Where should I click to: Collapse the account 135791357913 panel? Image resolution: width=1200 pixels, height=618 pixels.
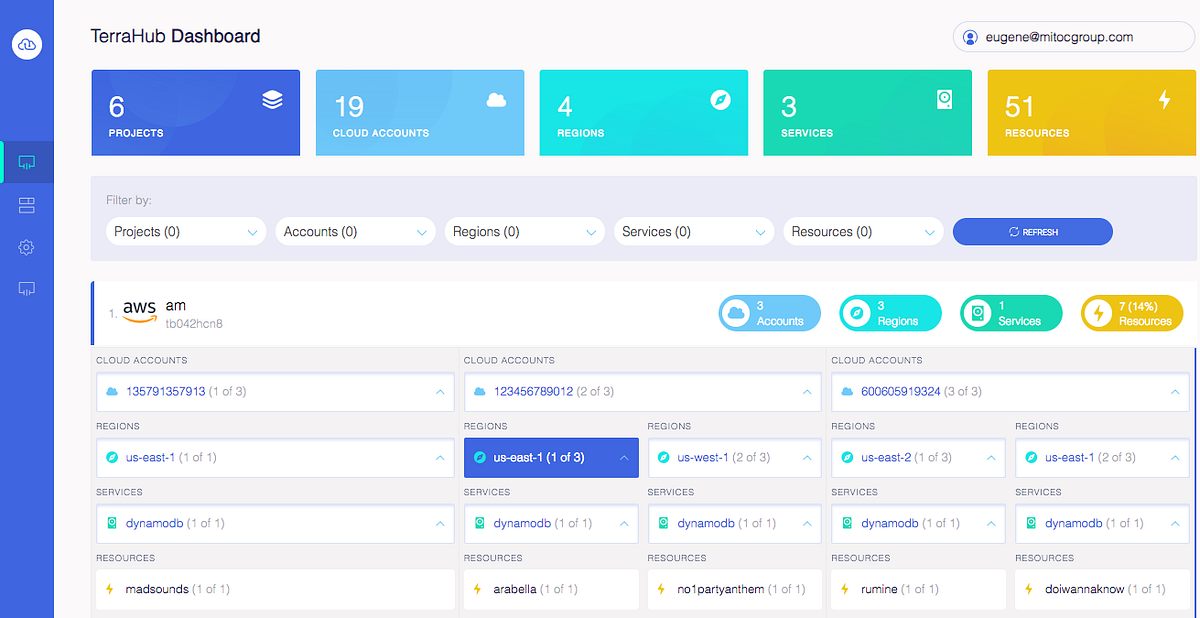click(439, 392)
